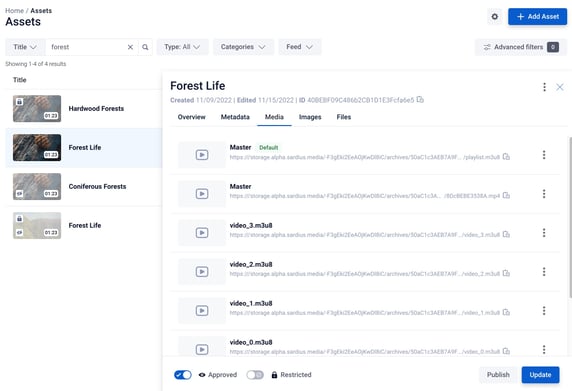Play the Master mp4 media preview
The width and height of the screenshot is (572, 391).
point(202,194)
